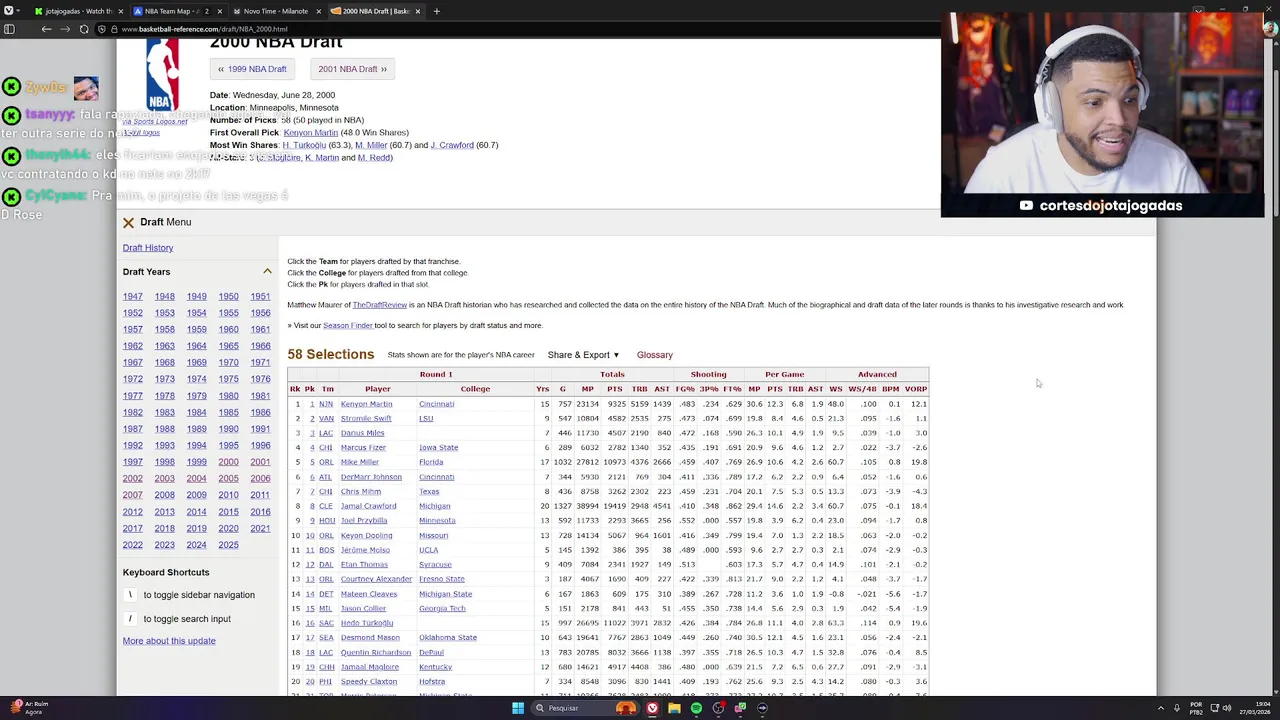
Task: View site info via the padlock icon
Action: [113, 29]
